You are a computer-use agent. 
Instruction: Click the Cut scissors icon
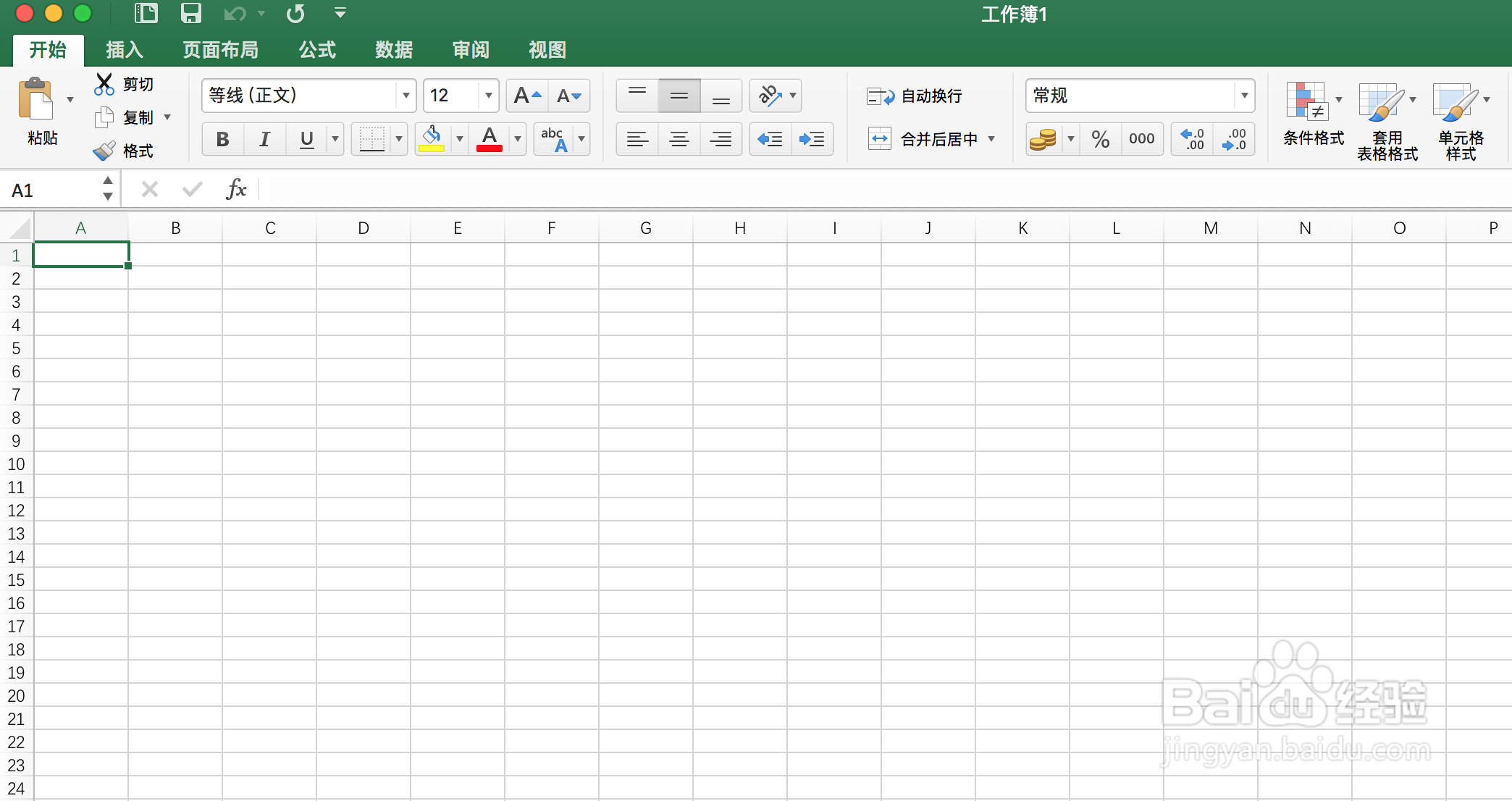104,84
